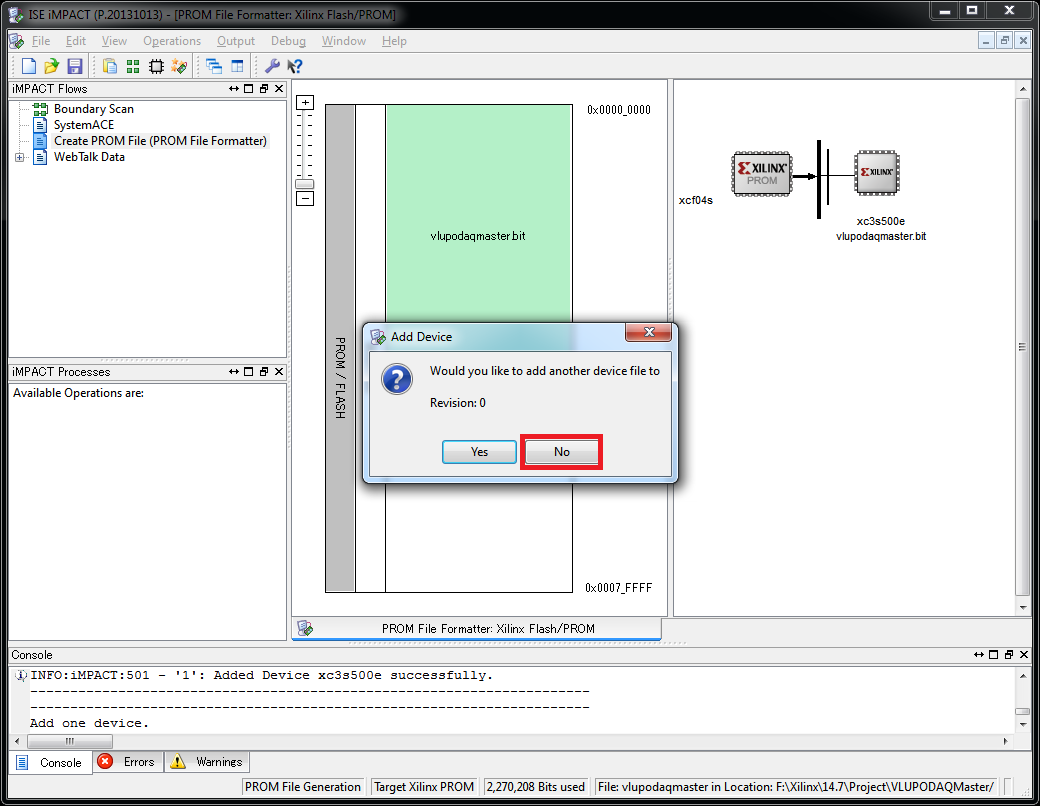The height and width of the screenshot is (806, 1040).
Task: Launch the wizard via sparkle-wand toolbar icon
Action: (179, 66)
